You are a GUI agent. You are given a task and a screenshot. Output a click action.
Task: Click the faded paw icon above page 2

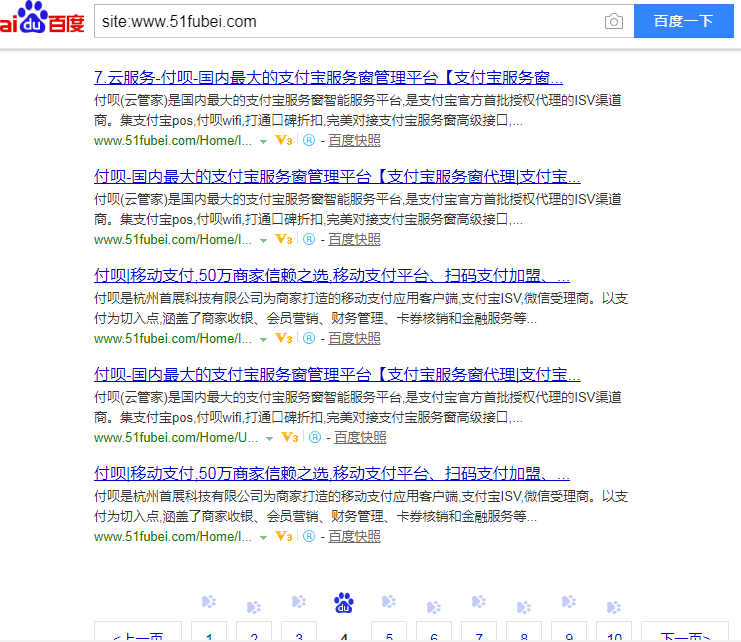[254, 607]
